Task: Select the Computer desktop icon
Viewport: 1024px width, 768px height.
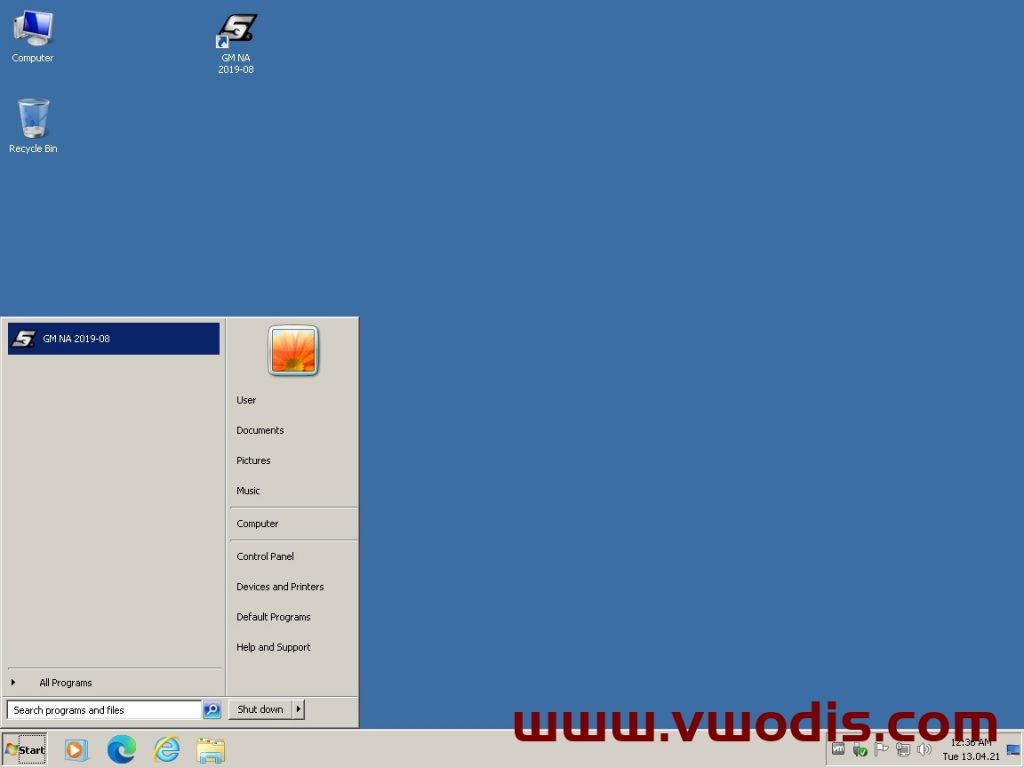Action: [33, 37]
